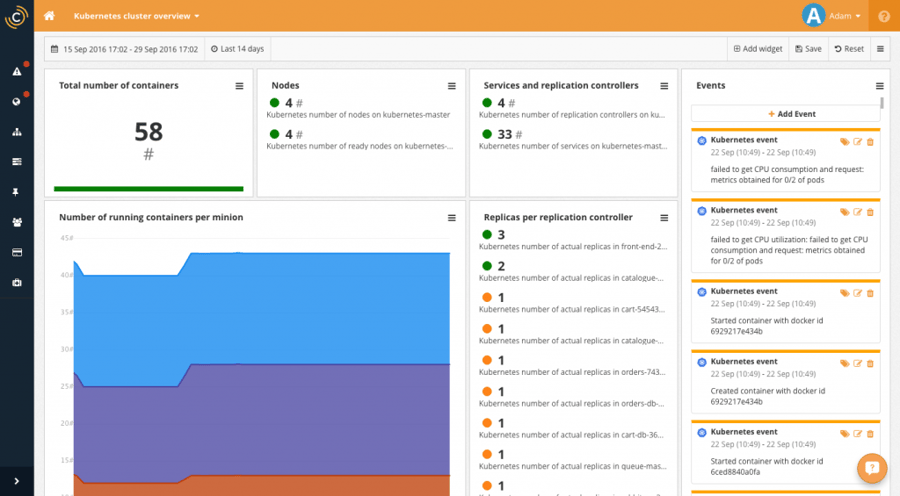Delete the failed to get CPU consumption event
This screenshot has height=496, width=900.
pyautogui.click(x=870, y=142)
